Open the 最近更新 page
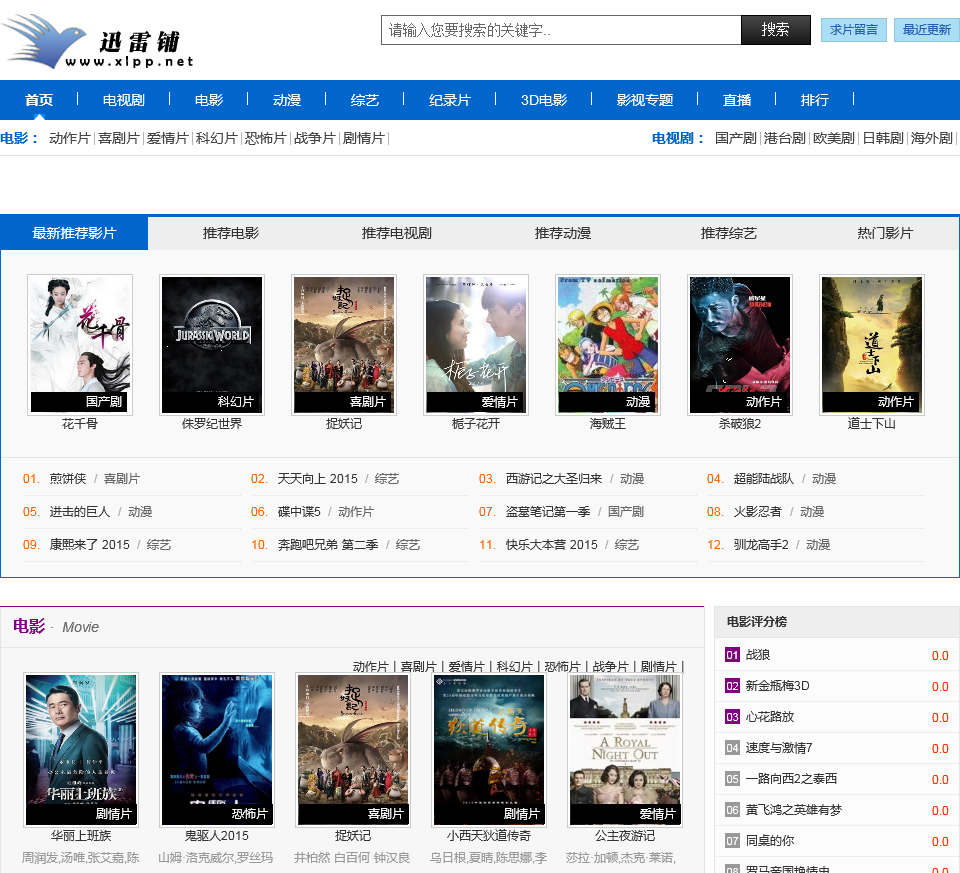This screenshot has height=873, width=960. [926, 30]
